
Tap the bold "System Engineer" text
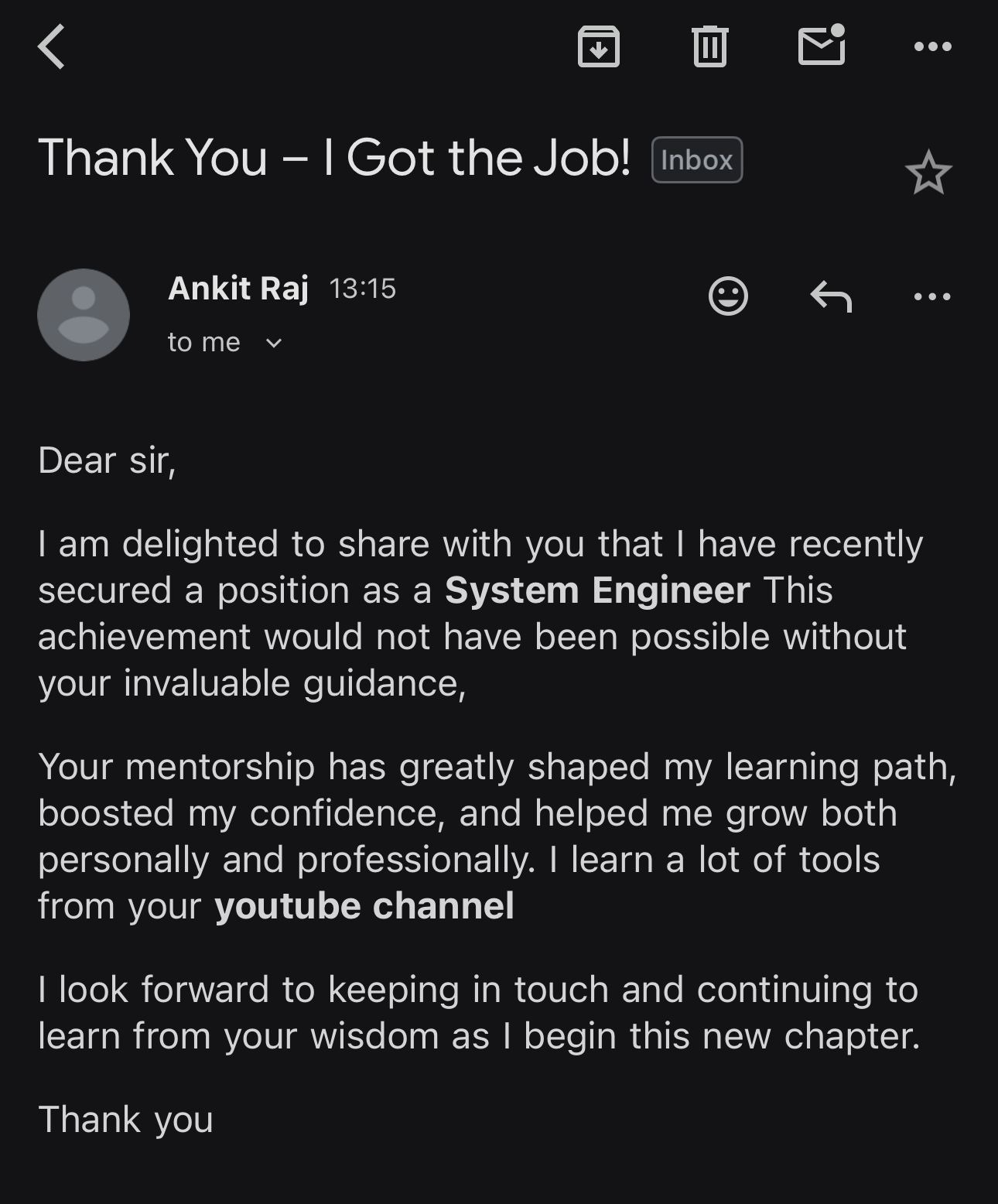597,590
